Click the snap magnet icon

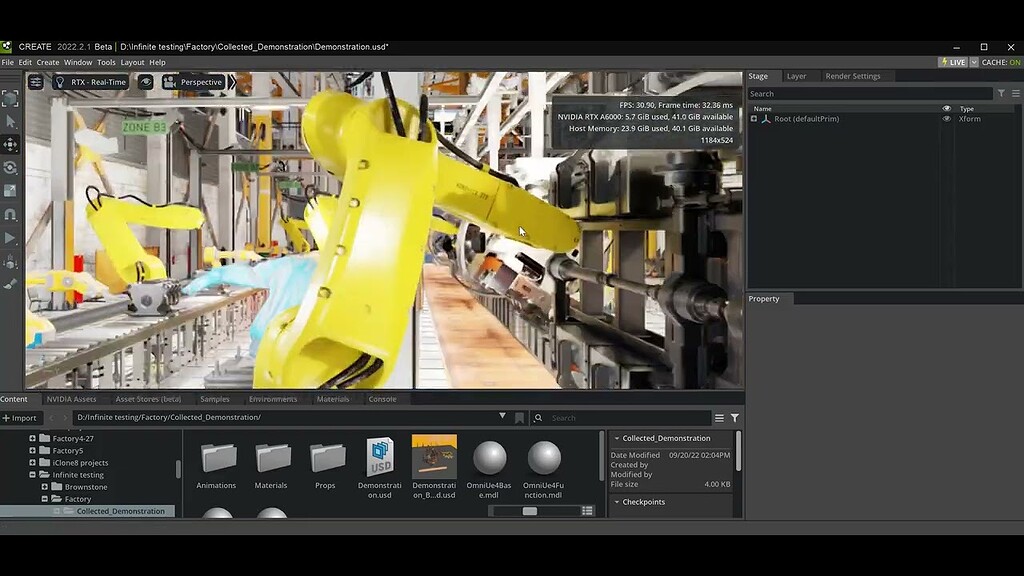click(10, 214)
